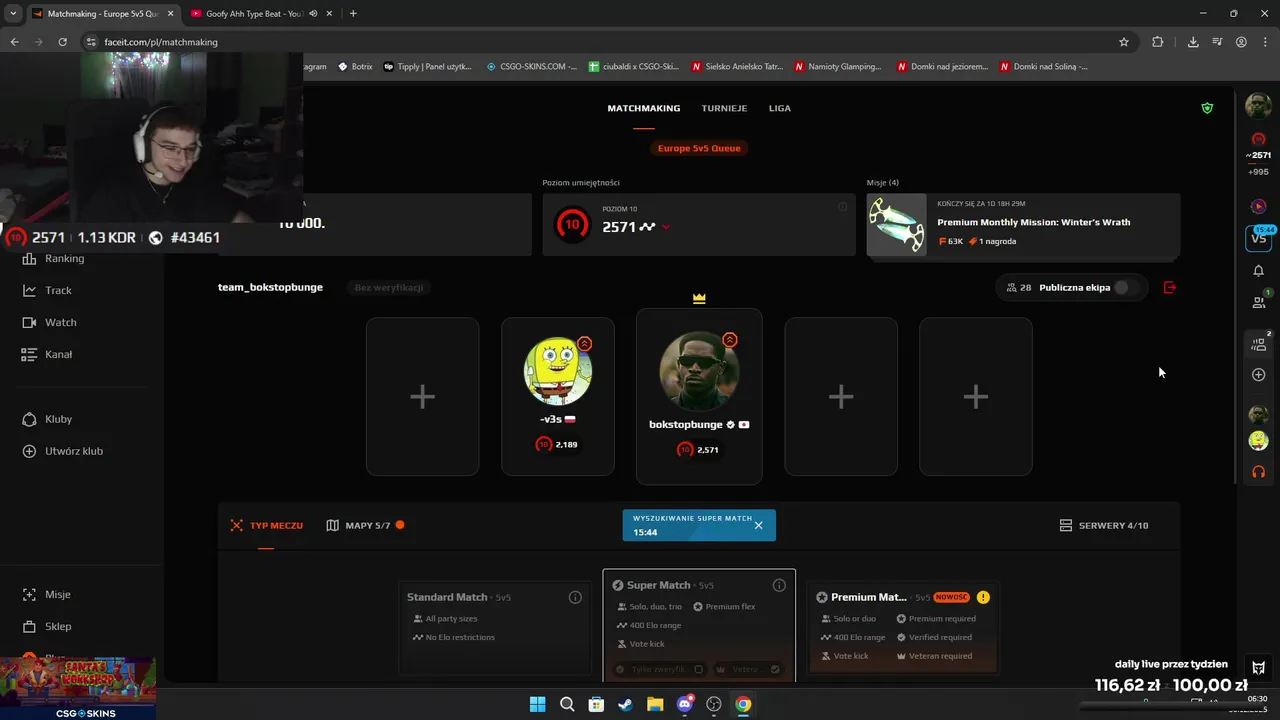Click the orange headset voice icon

pos(1258,472)
